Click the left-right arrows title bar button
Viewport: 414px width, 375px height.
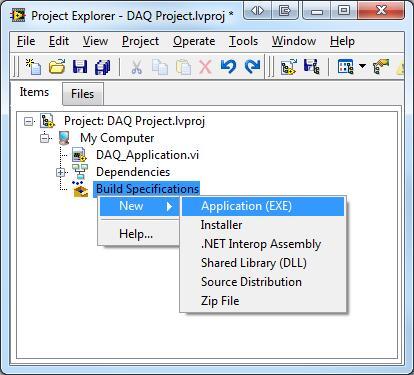[x=257, y=11]
